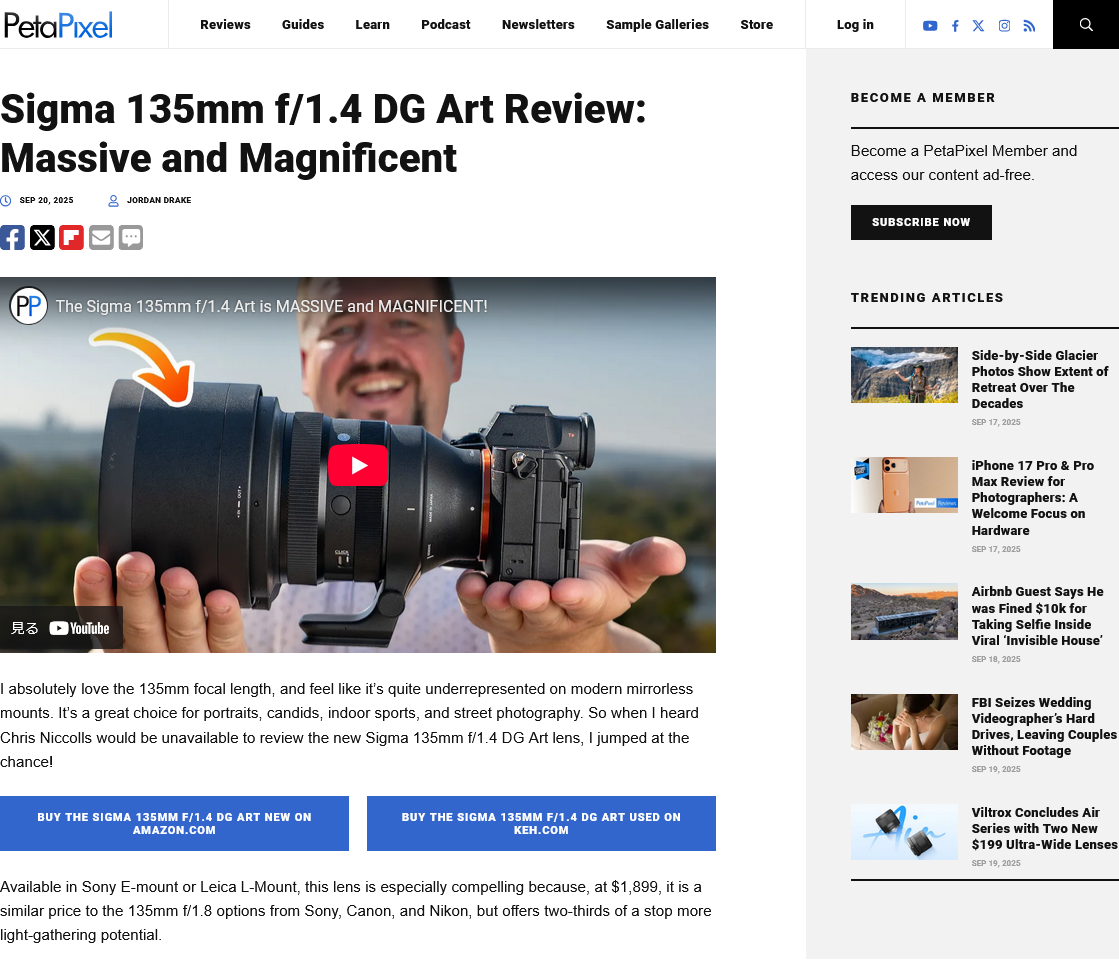
Task: Read the Airbnb Guest Fined $10k article
Action: click(1037, 616)
